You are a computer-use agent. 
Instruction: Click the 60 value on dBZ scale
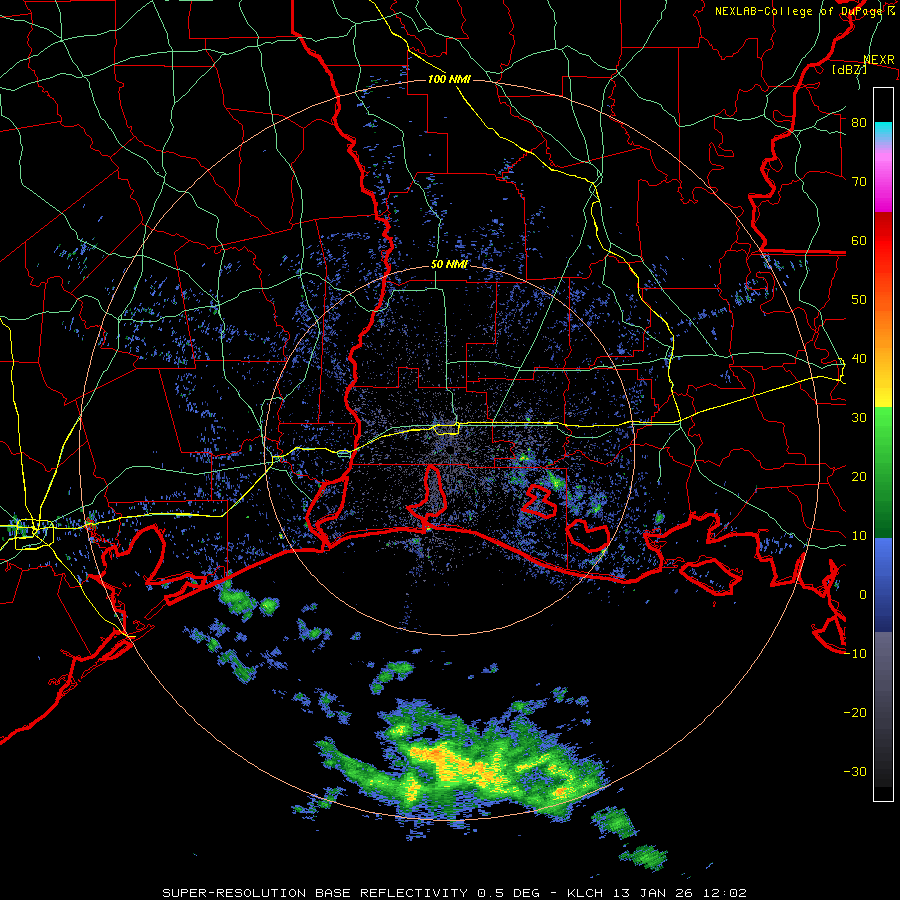click(x=859, y=240)
